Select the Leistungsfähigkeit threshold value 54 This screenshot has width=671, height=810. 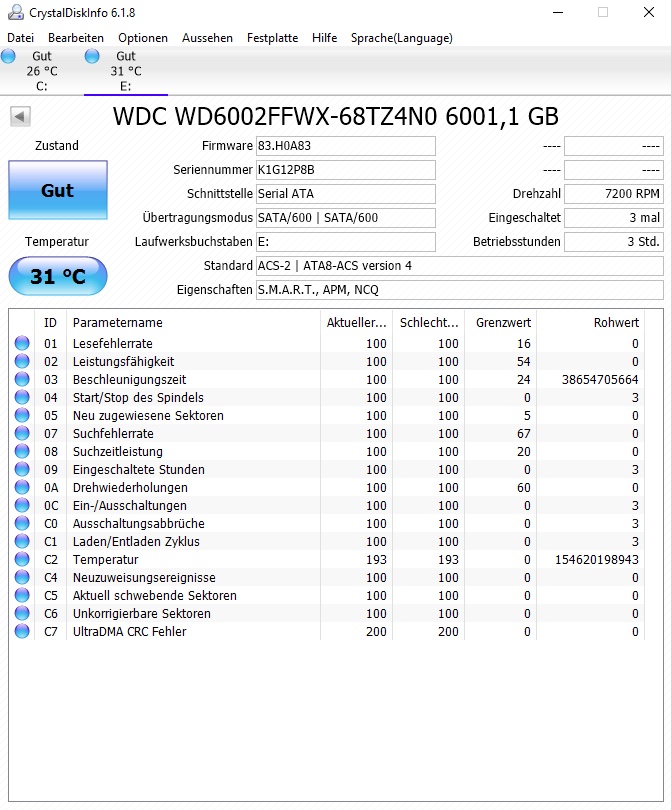pyautogui.click(x=524, y=362)
